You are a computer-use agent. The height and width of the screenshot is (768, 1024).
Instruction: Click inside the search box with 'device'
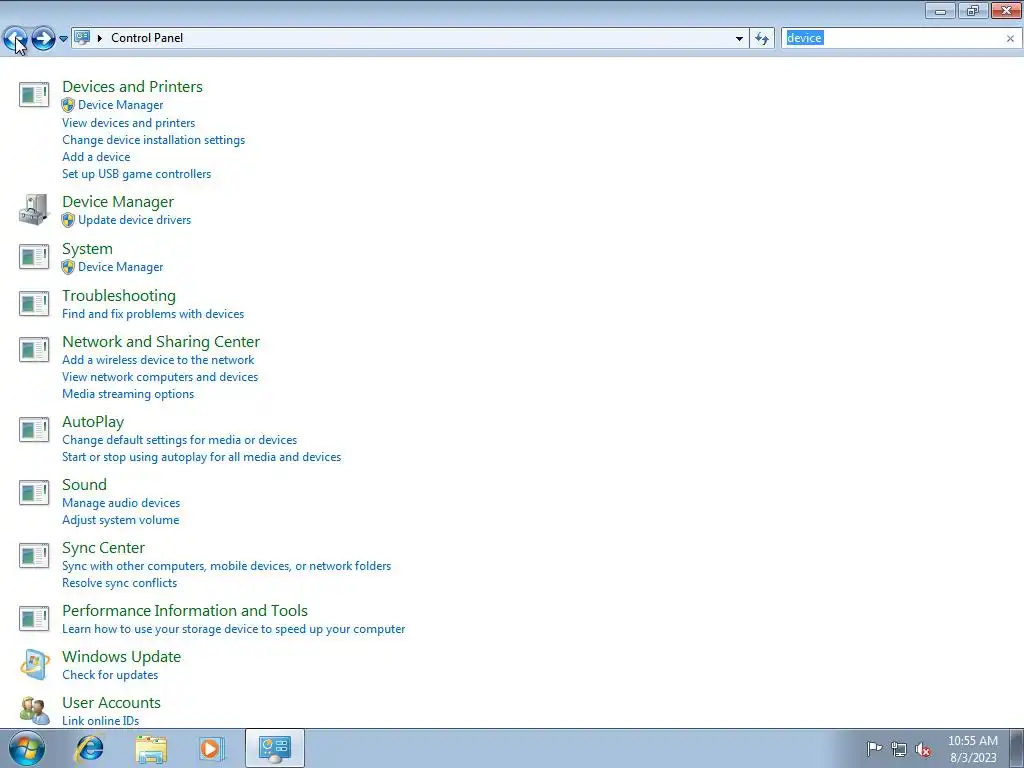coord(895,38)
